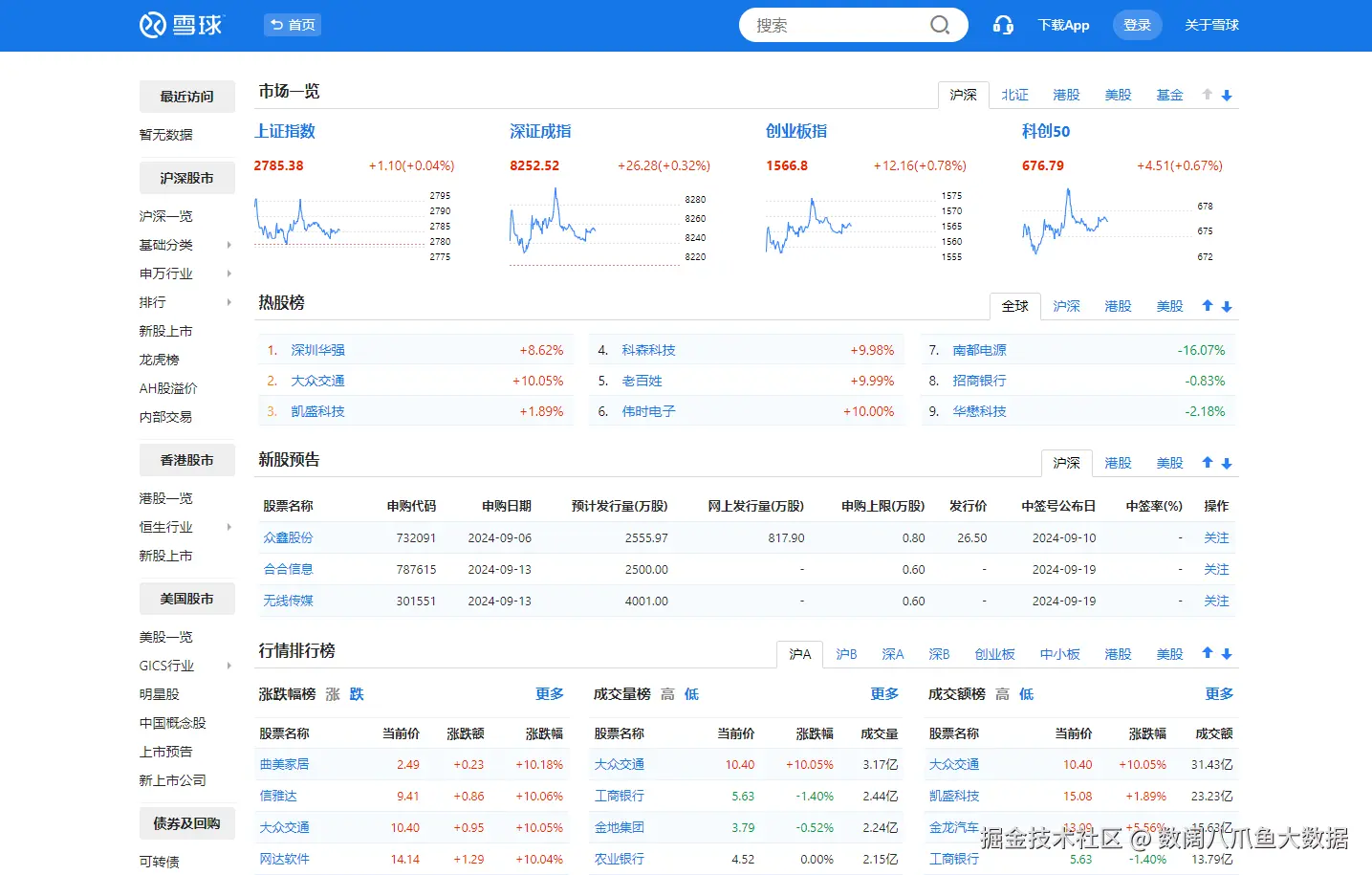Screen dimensions: 1372x875
Task: Click the search magnifier icon
Action: (940, 25)
